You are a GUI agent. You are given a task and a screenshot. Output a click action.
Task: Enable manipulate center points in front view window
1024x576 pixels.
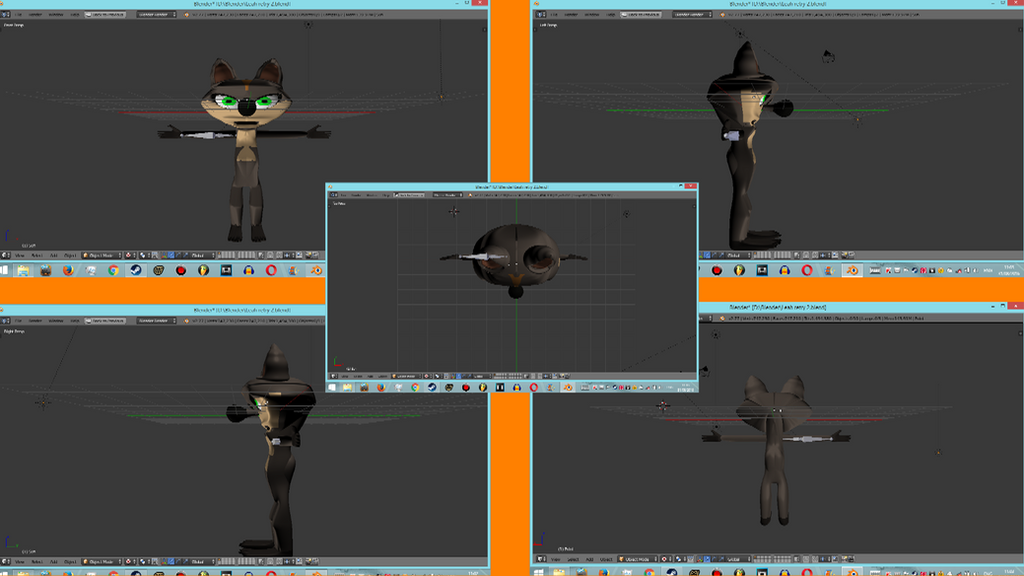[x=155, y=255]
